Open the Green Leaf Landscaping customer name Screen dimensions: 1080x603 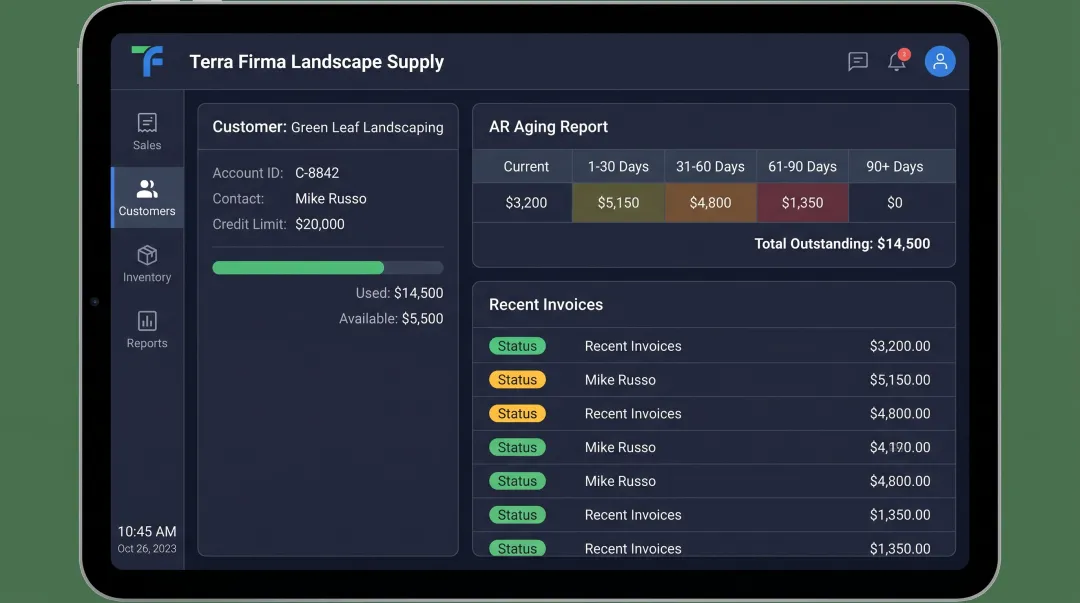pyautogui.click(x=367, y=127)
